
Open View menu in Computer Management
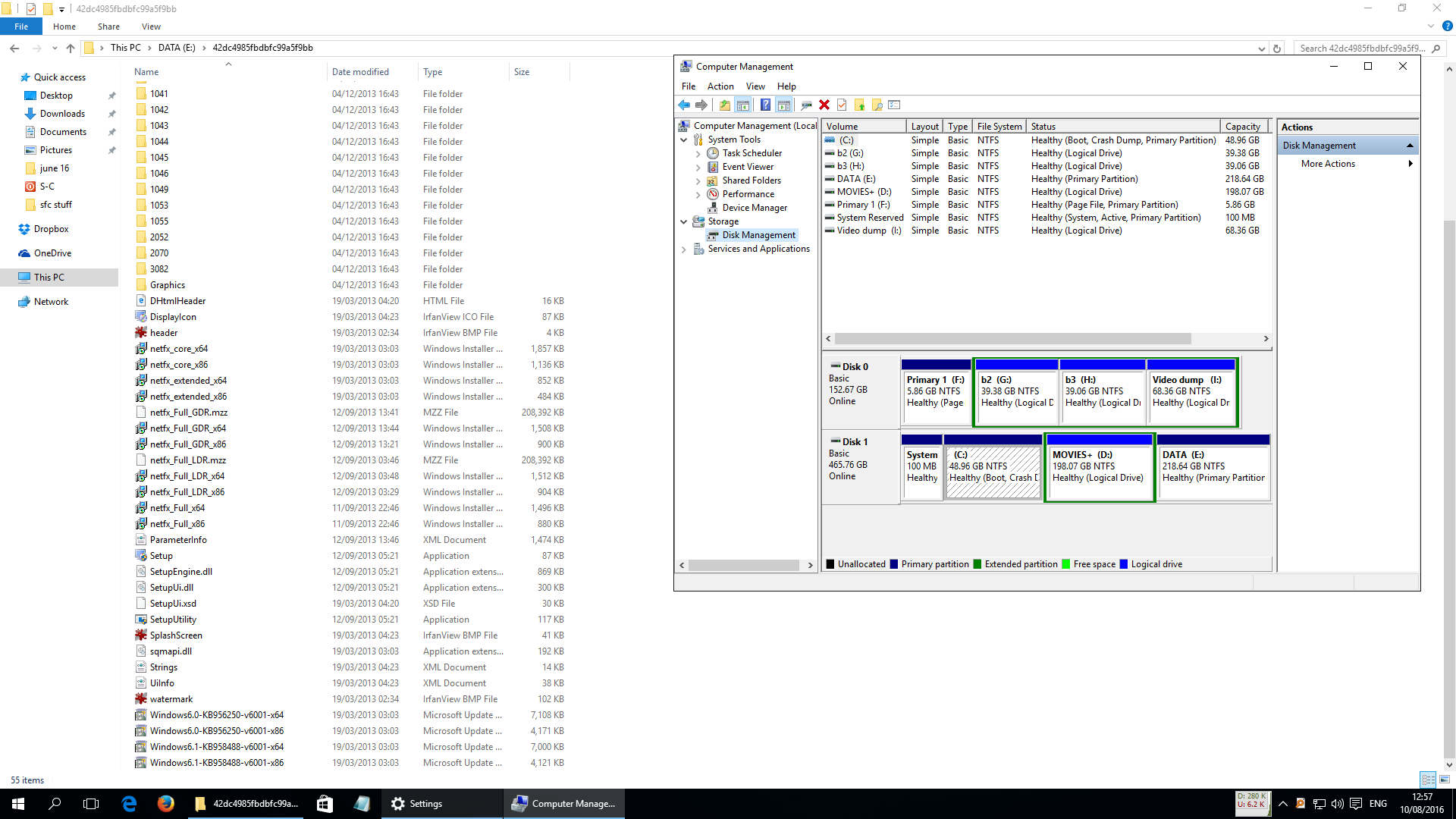(755, 86)
